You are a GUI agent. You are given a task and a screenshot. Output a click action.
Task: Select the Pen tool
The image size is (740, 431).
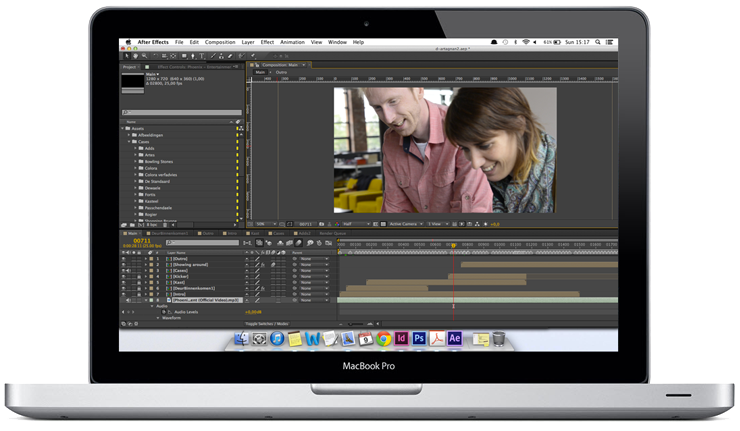(x=193, y=56)
